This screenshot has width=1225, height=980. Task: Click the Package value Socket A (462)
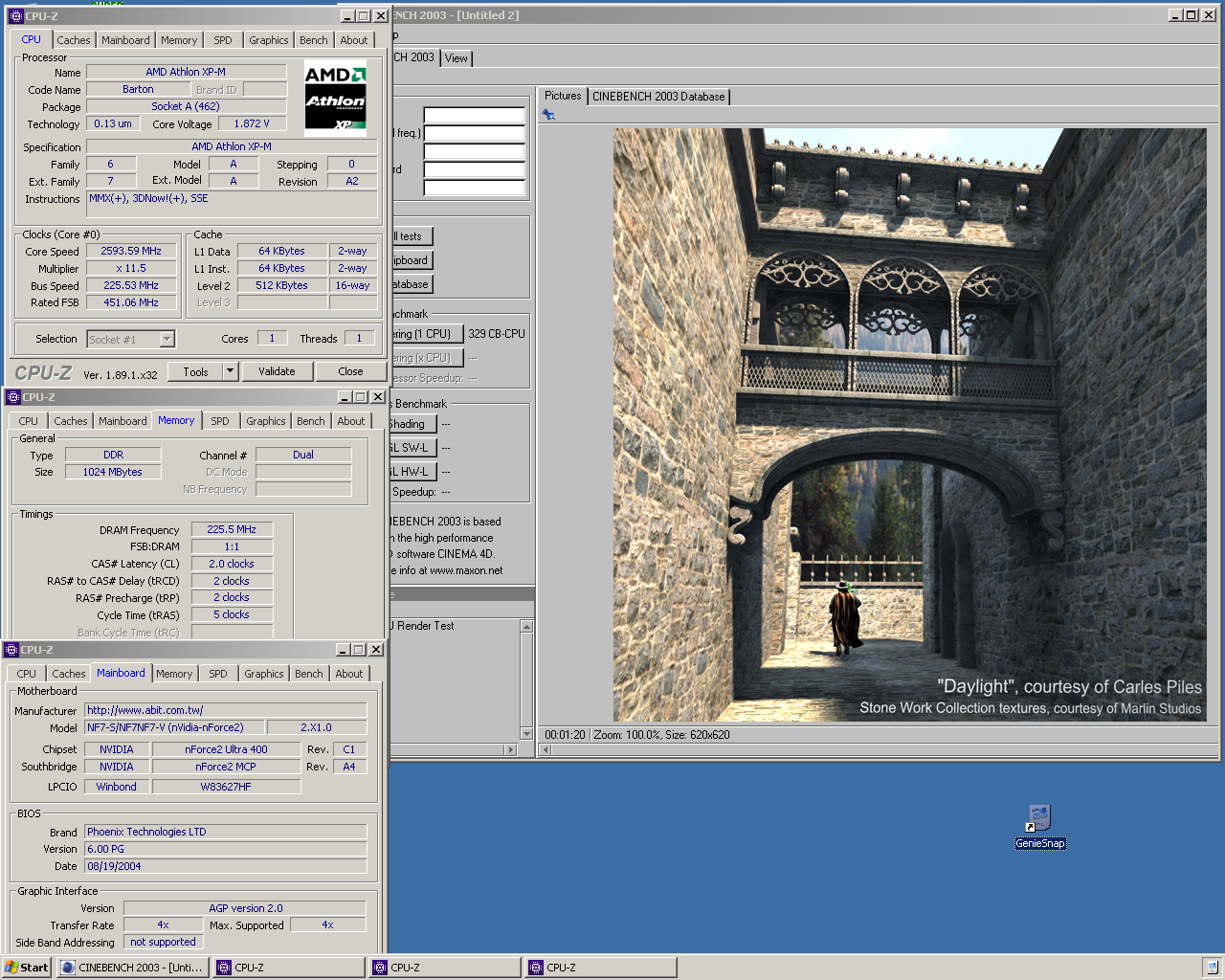pos(186,106)
